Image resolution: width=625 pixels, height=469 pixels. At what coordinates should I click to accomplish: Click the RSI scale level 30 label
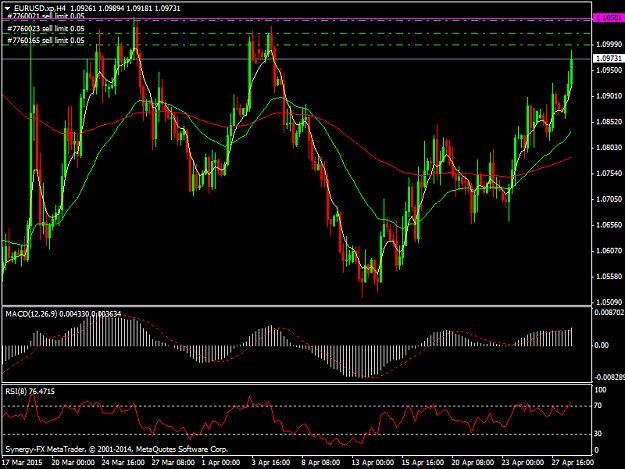coord(598,434)
